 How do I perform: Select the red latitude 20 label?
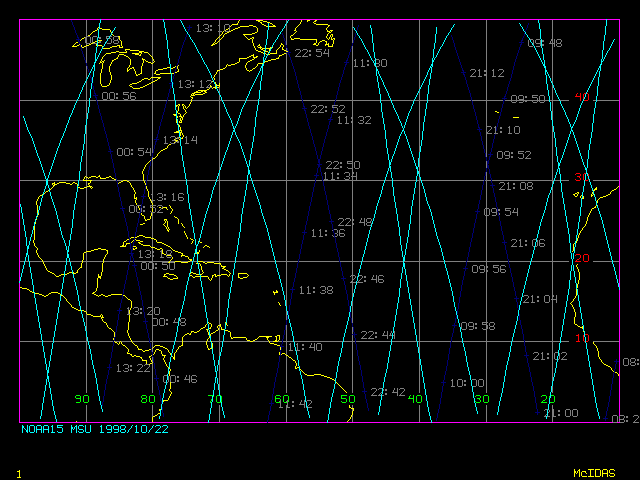coord(582,258)
